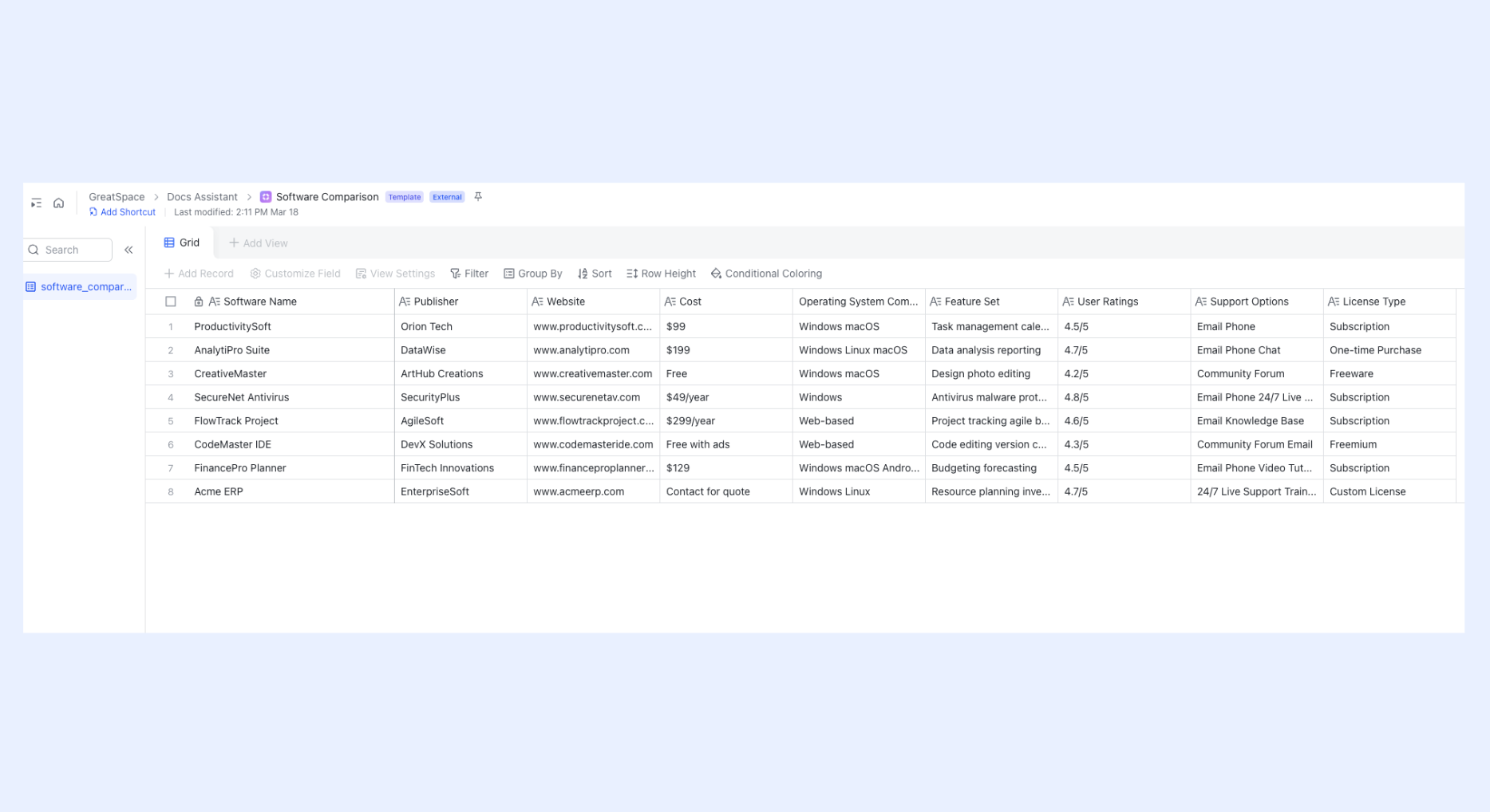Click the One-time Purchase cell
This screenshot has width=1490, height=812.
(1389, 350)
